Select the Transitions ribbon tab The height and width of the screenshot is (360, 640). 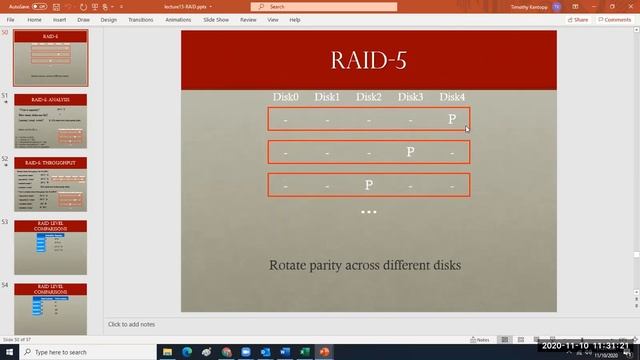click(141, 20)
